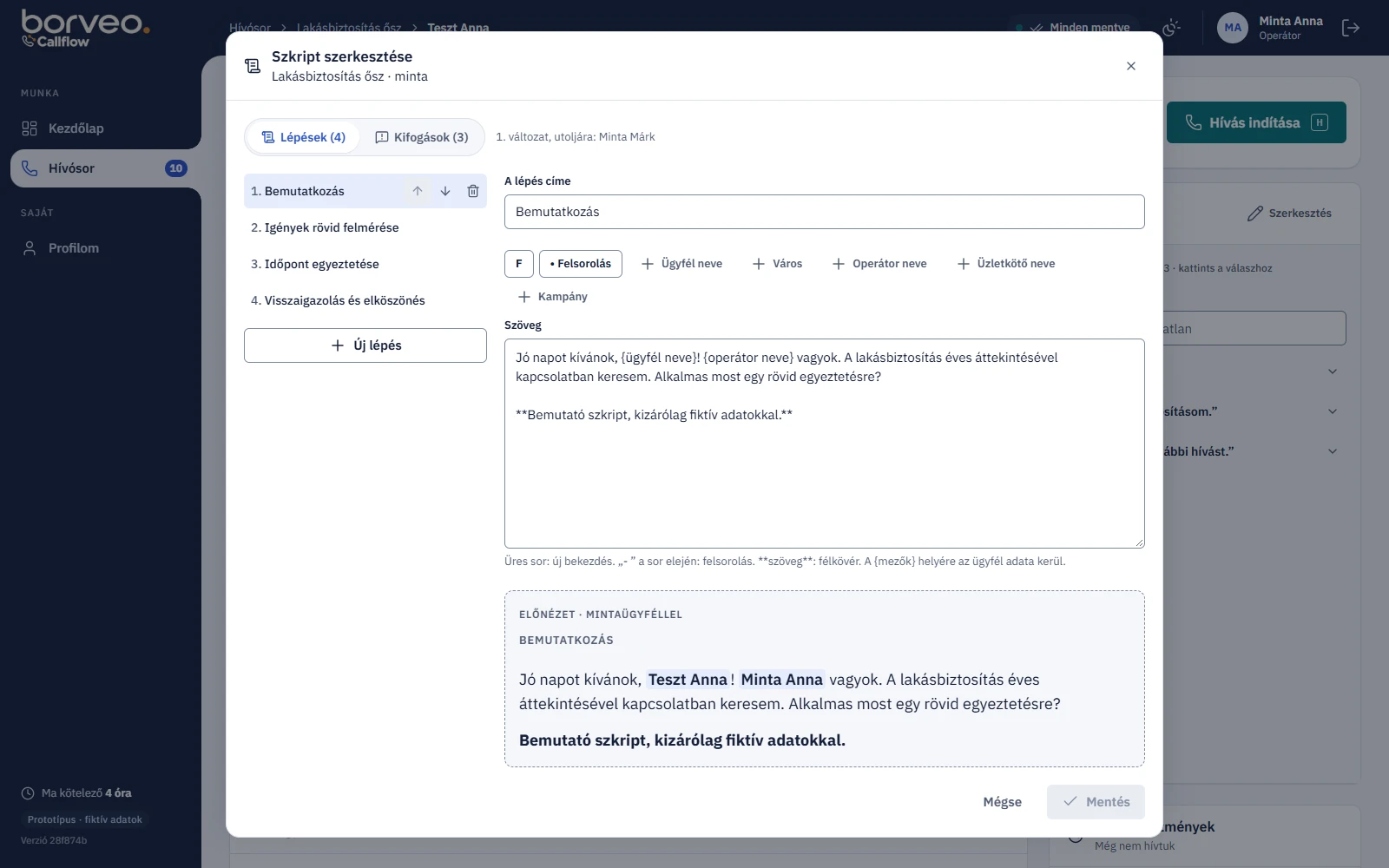
Task: Click the Szerkesztés edit button behind dialog
Action: (1289, 214)
